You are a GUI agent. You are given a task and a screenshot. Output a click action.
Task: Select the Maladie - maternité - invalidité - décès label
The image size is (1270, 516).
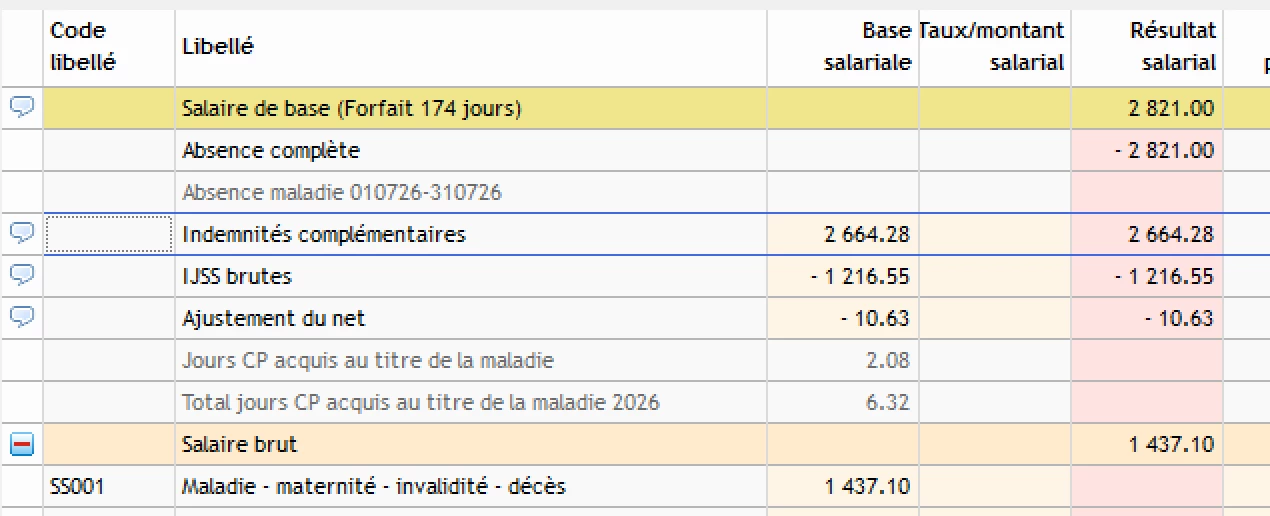tap(374, 487)
